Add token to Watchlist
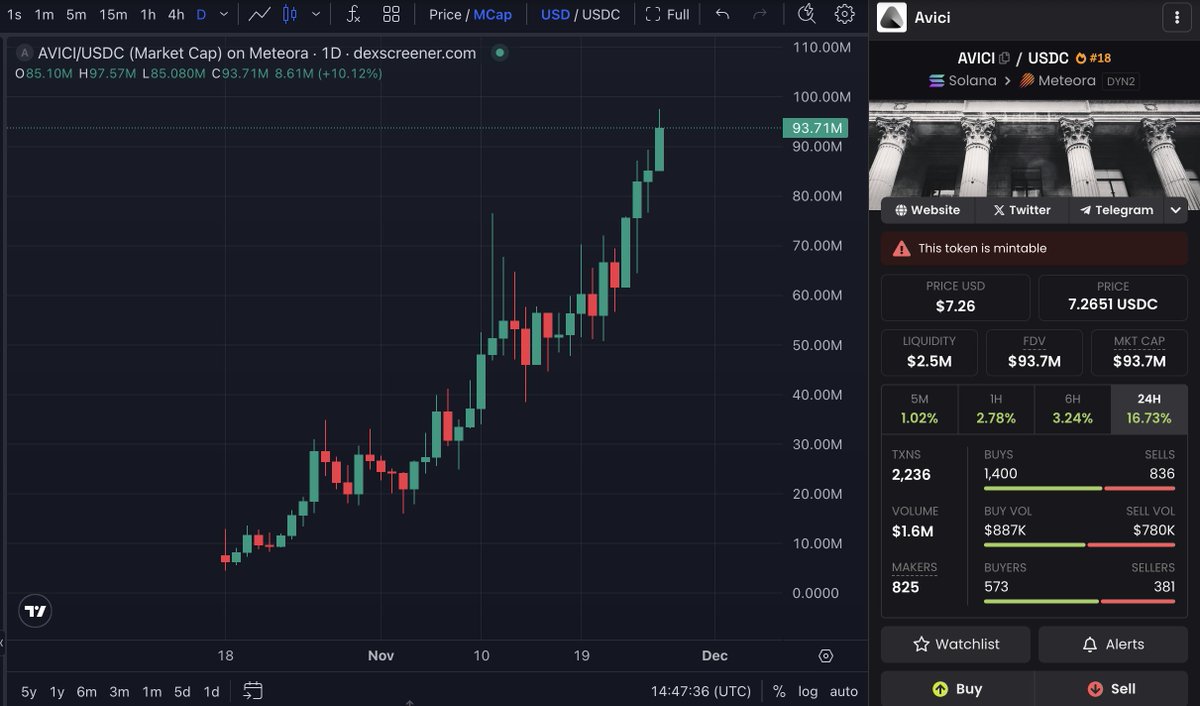Viewport: 1200px width, 706px height. click(956, 644)
